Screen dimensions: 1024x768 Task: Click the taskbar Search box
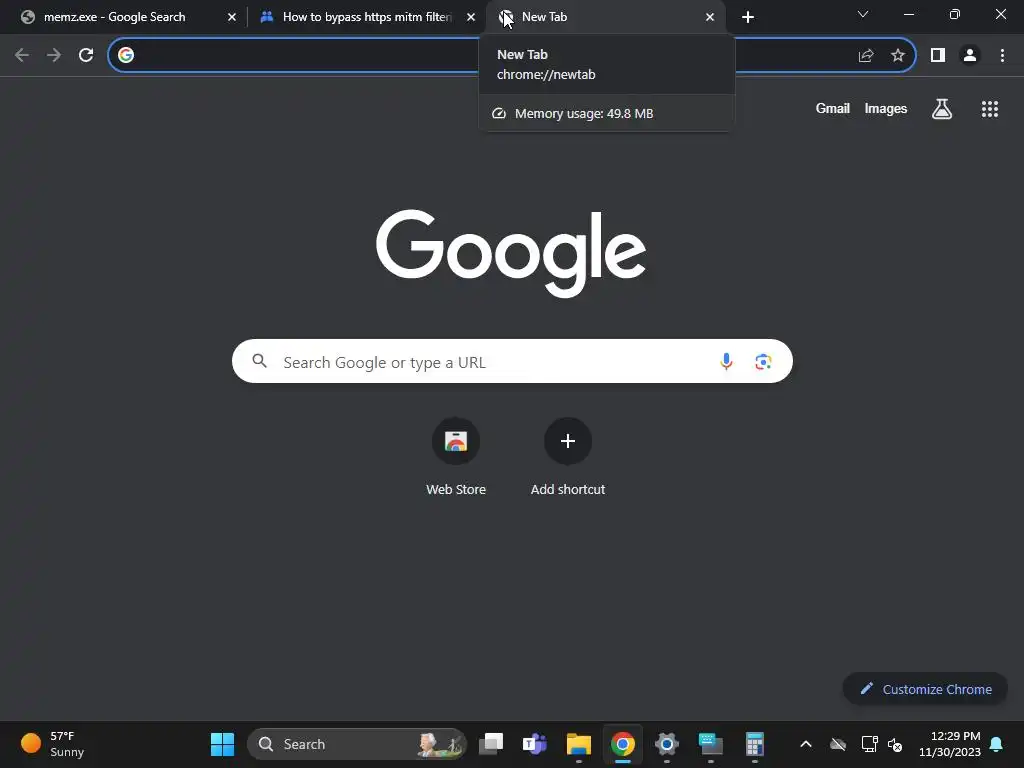pos(356,744)
